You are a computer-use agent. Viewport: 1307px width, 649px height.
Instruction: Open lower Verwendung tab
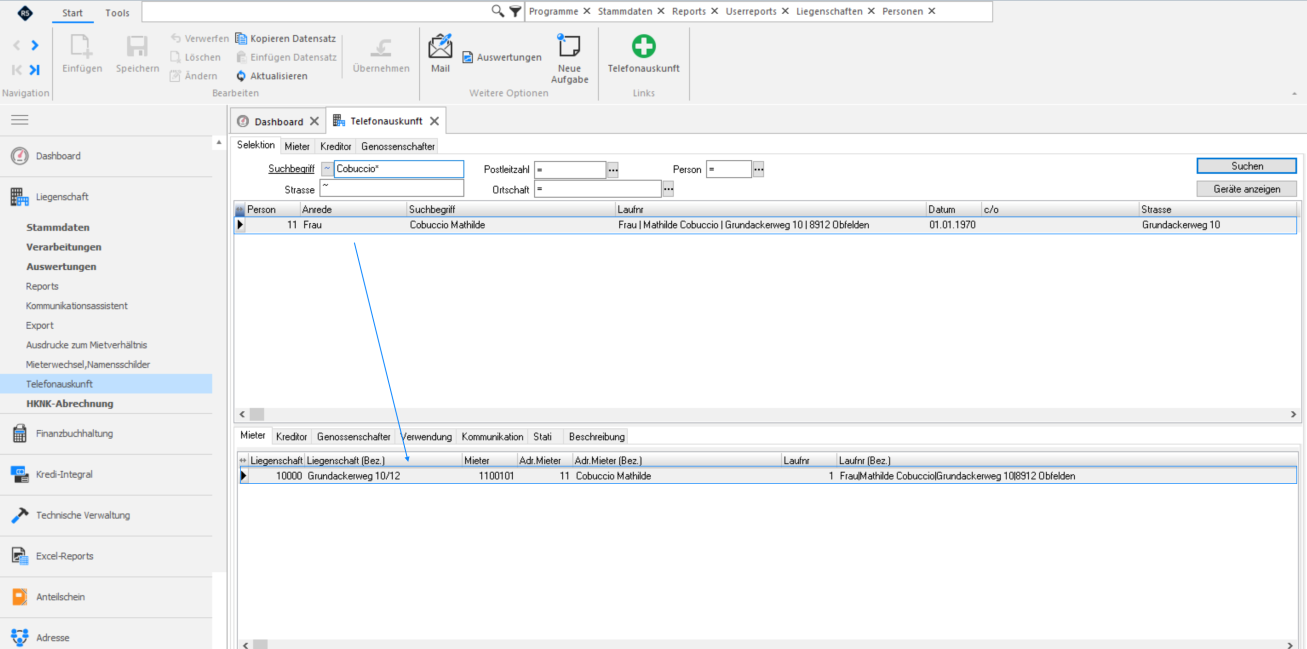click(426, 437)
